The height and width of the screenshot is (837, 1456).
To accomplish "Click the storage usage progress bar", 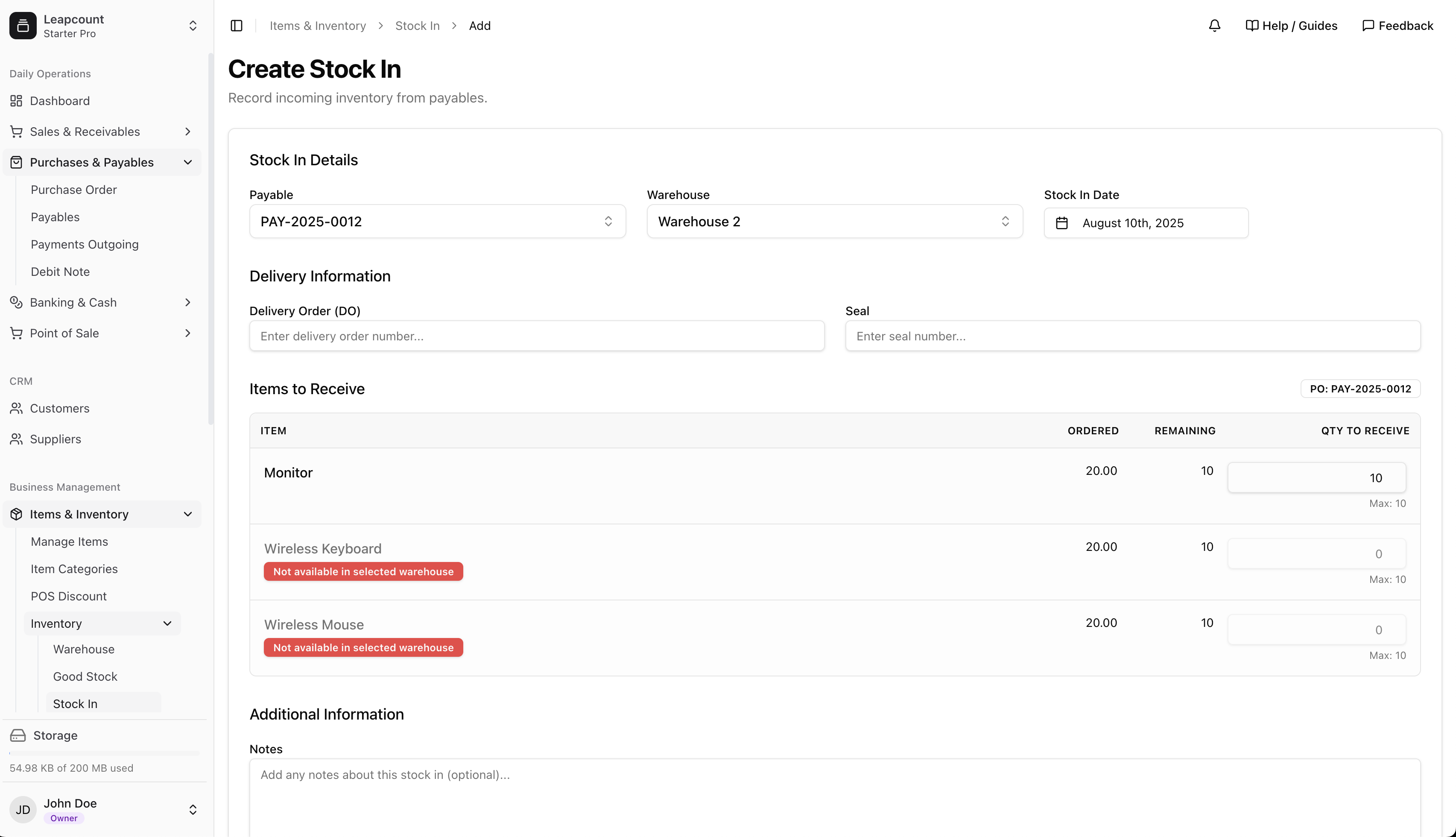I will click(104, 753).
